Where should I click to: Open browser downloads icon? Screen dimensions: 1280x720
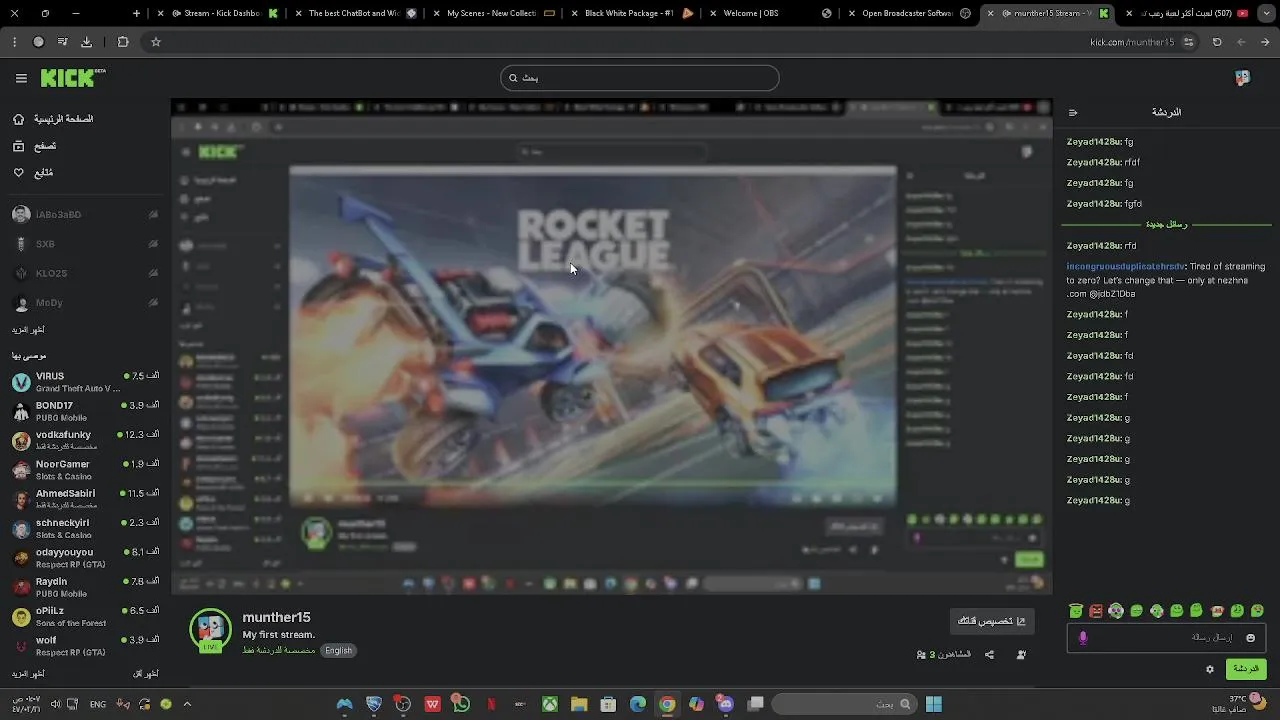86,42
